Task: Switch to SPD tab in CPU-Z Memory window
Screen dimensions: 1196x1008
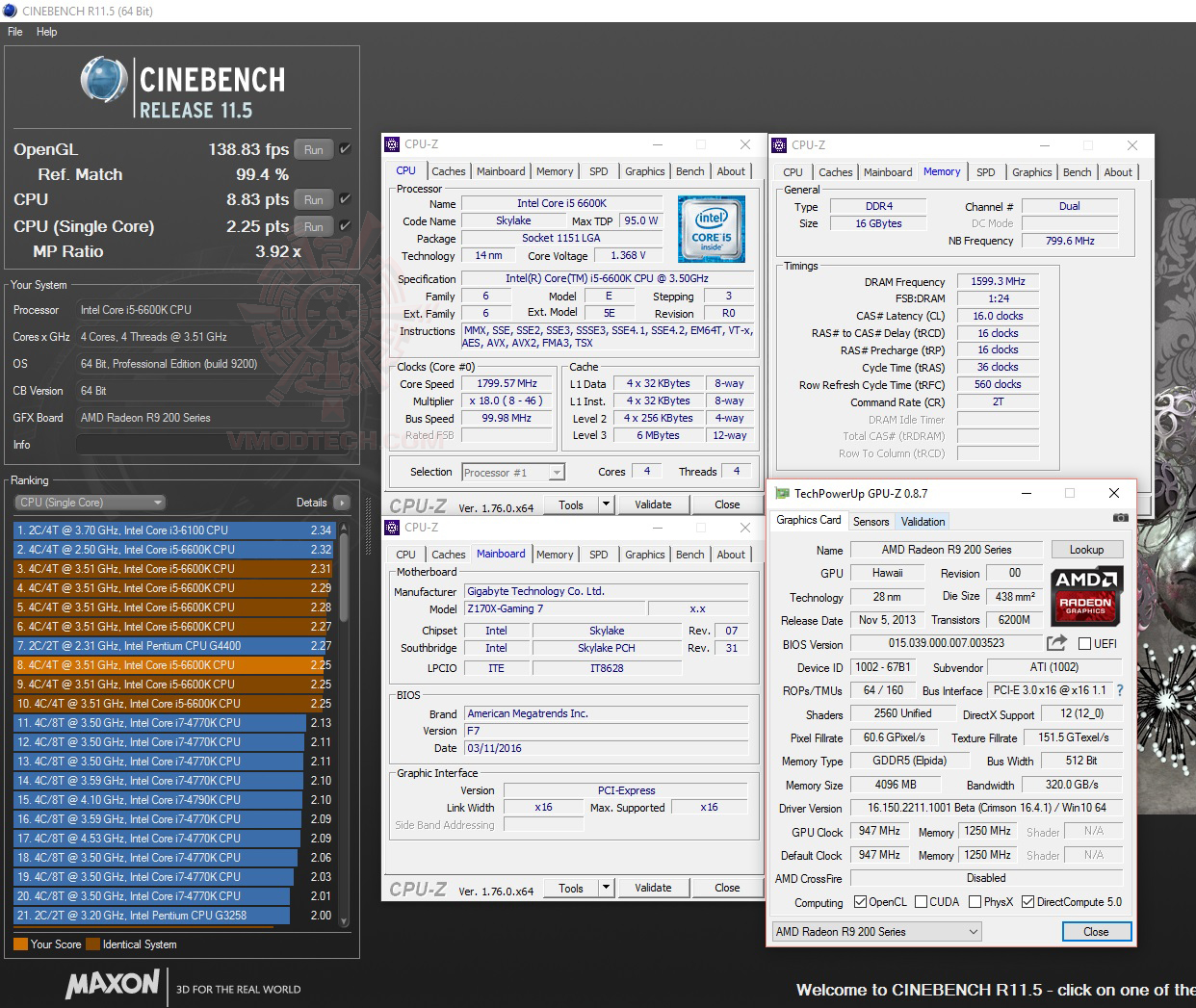Action: click(x=986, y=172)
